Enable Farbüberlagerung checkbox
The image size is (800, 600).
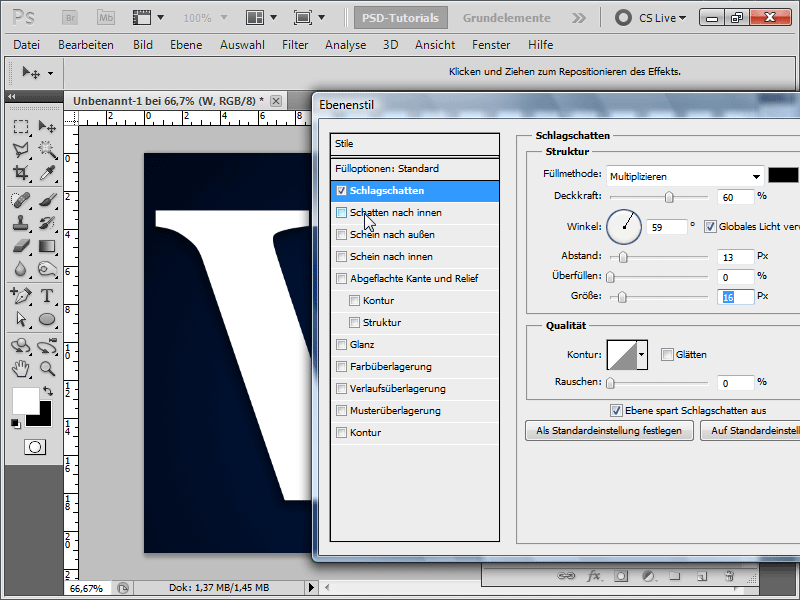[341, 366]
